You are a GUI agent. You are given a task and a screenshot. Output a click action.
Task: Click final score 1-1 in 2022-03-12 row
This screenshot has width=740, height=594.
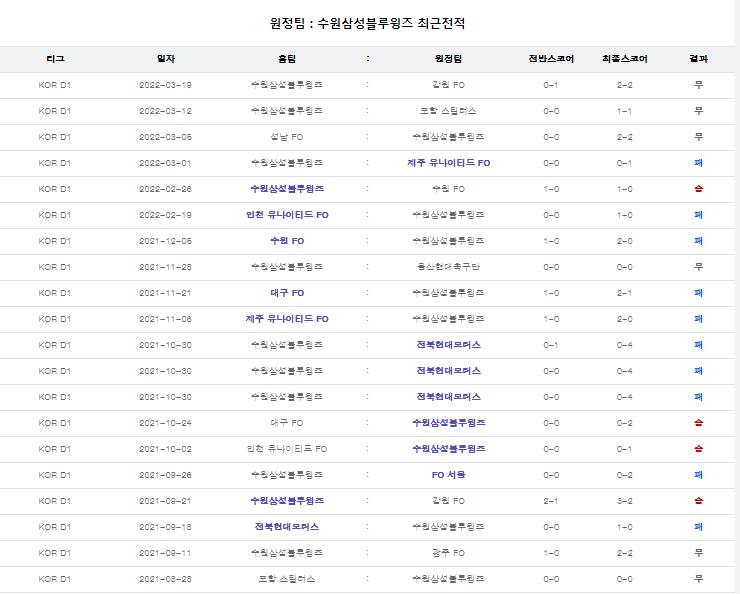click(624, 111)
